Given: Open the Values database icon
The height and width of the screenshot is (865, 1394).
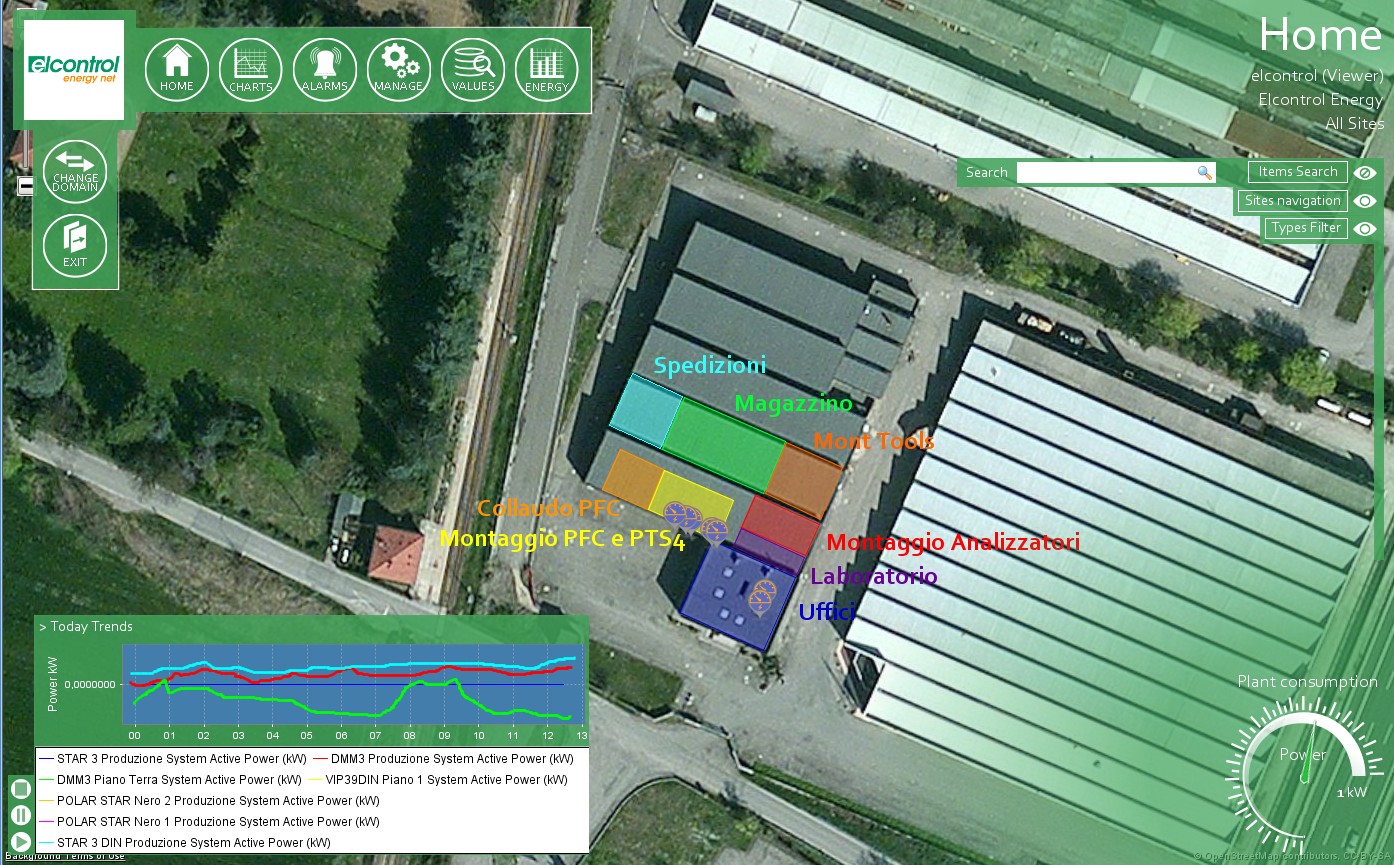Looking at the screenshot, I should point(473,70).
